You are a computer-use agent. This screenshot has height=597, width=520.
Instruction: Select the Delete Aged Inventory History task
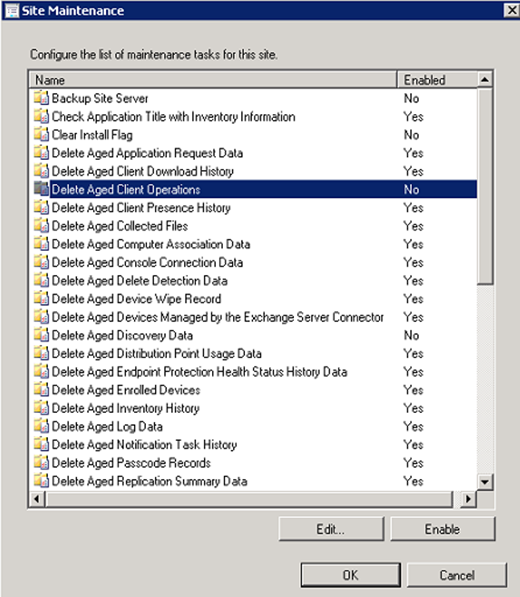253,408
